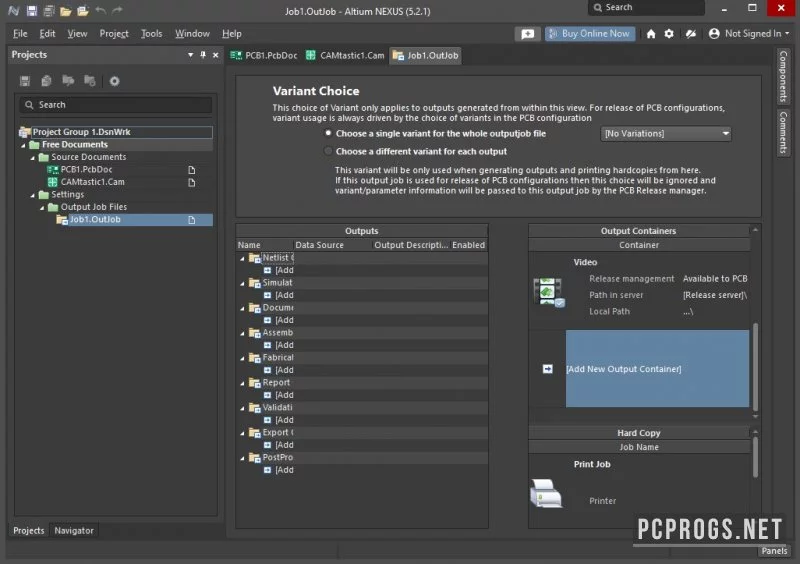
Task: Open the Not Signed In account dropdown
Action: [x=749, y=34]
